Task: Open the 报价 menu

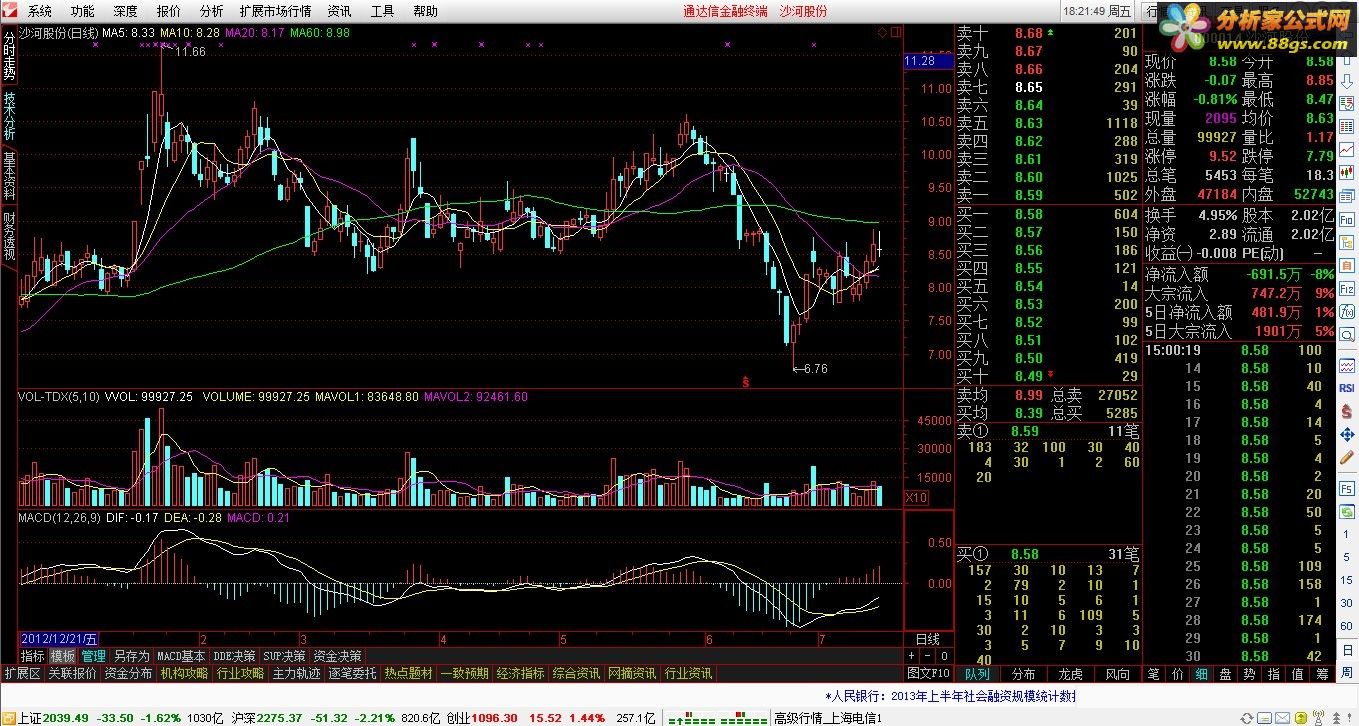Action: tap(169, 11)
